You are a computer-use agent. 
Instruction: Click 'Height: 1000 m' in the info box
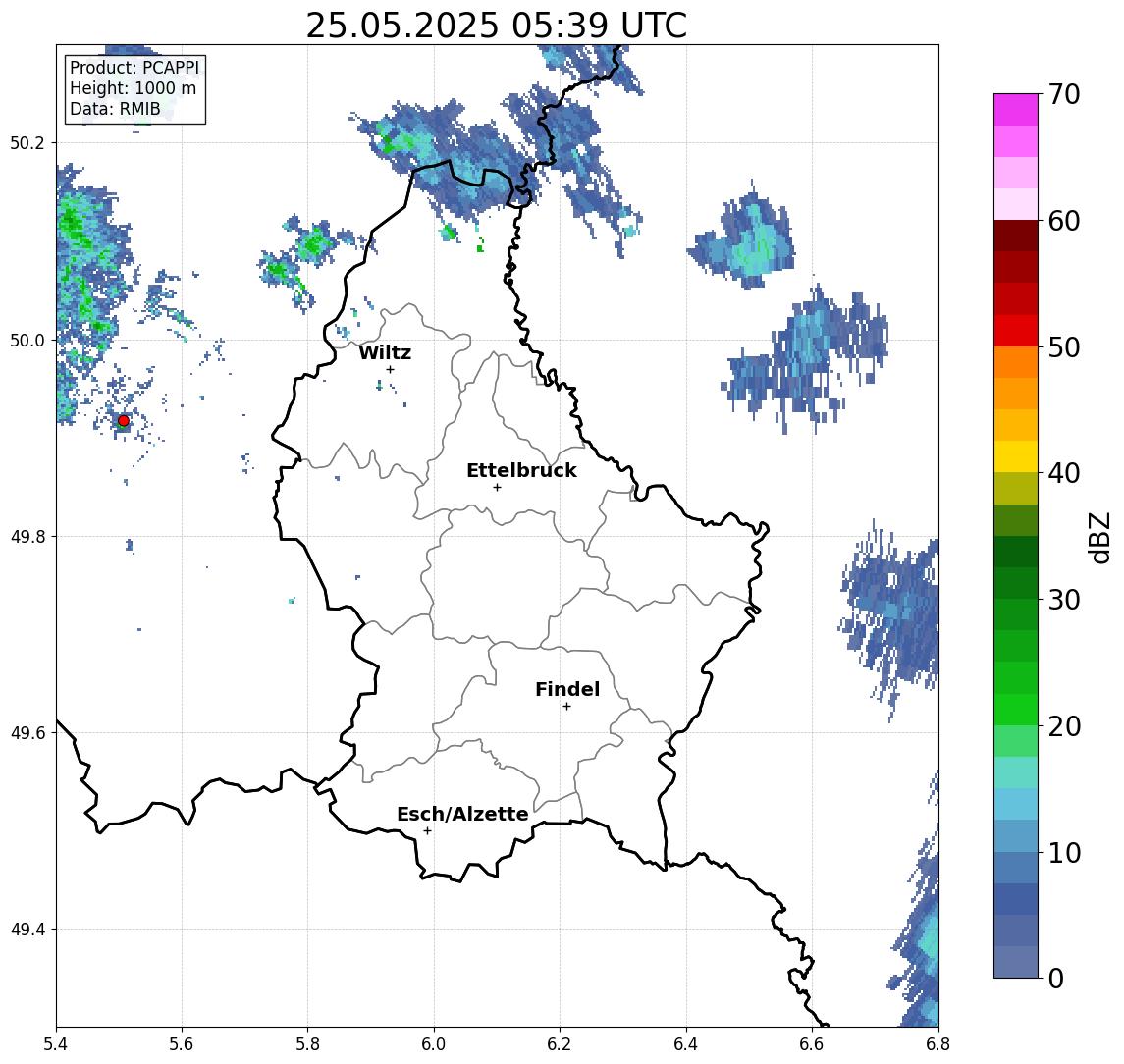133,88
